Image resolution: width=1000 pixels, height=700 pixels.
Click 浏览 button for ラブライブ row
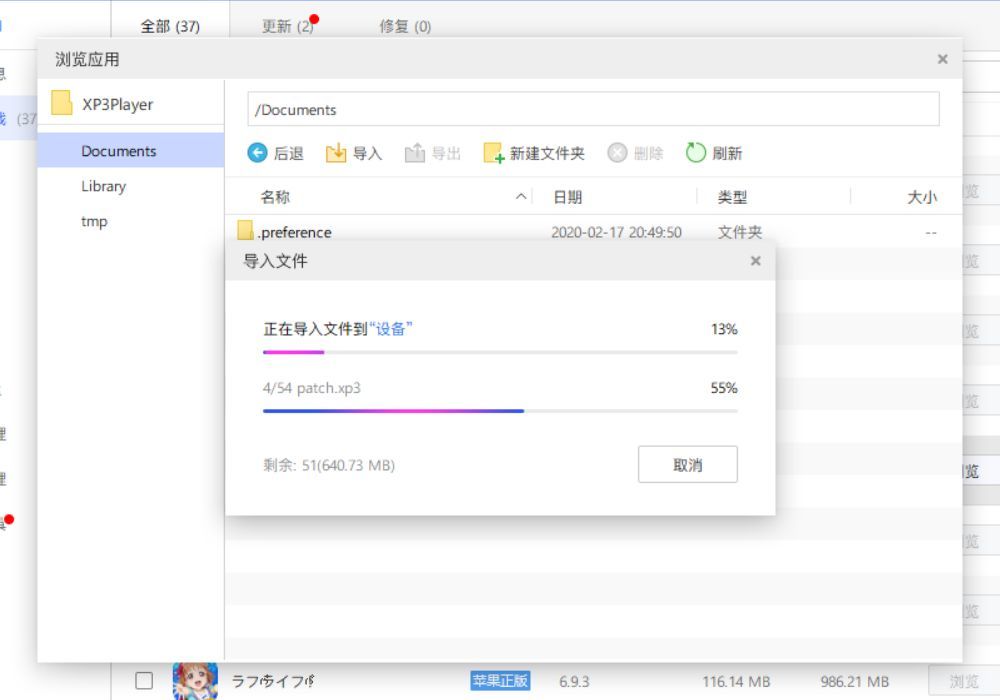[x=963, y=681]
